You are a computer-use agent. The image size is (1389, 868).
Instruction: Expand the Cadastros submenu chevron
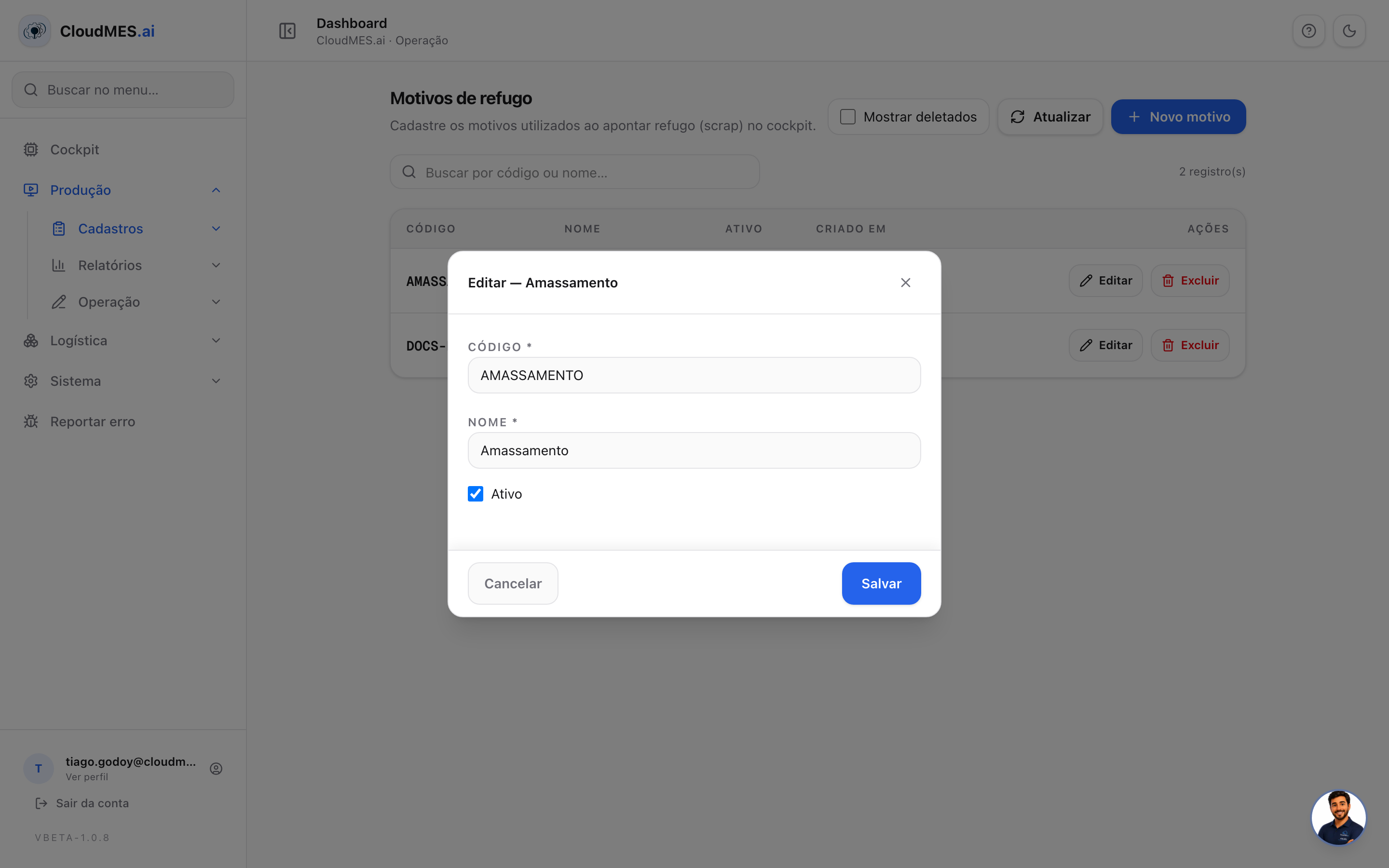(x=216, y=229)
